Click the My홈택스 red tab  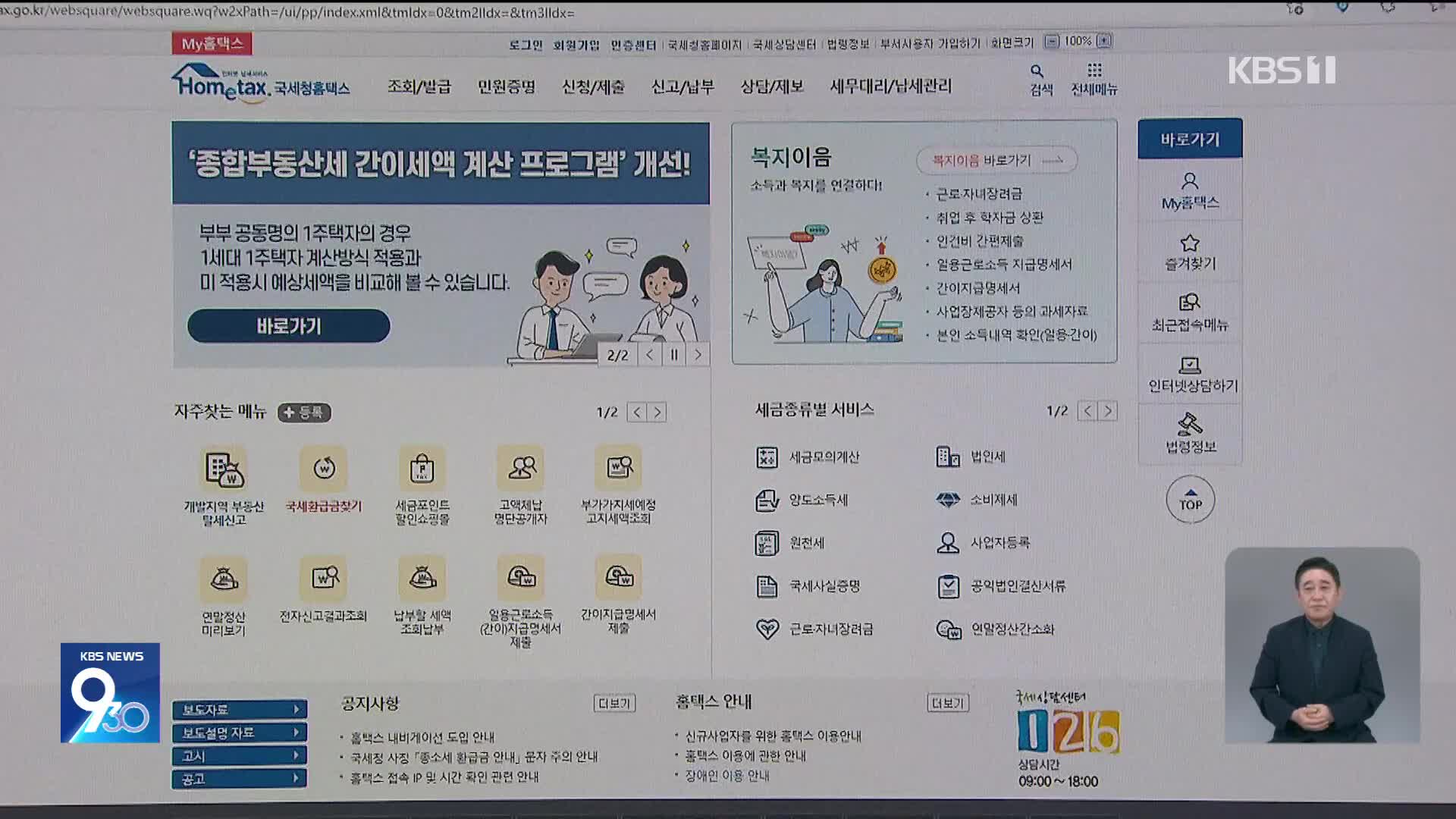[212, 44]
